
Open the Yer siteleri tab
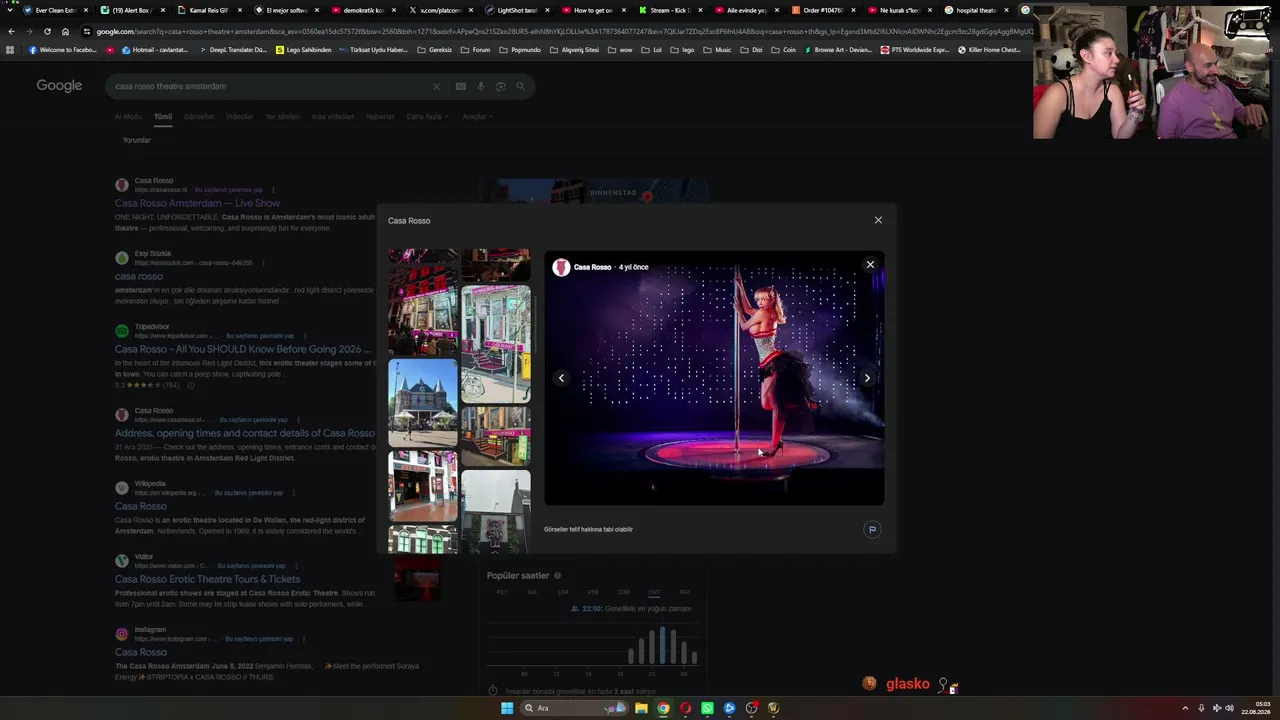pos(282,116)
